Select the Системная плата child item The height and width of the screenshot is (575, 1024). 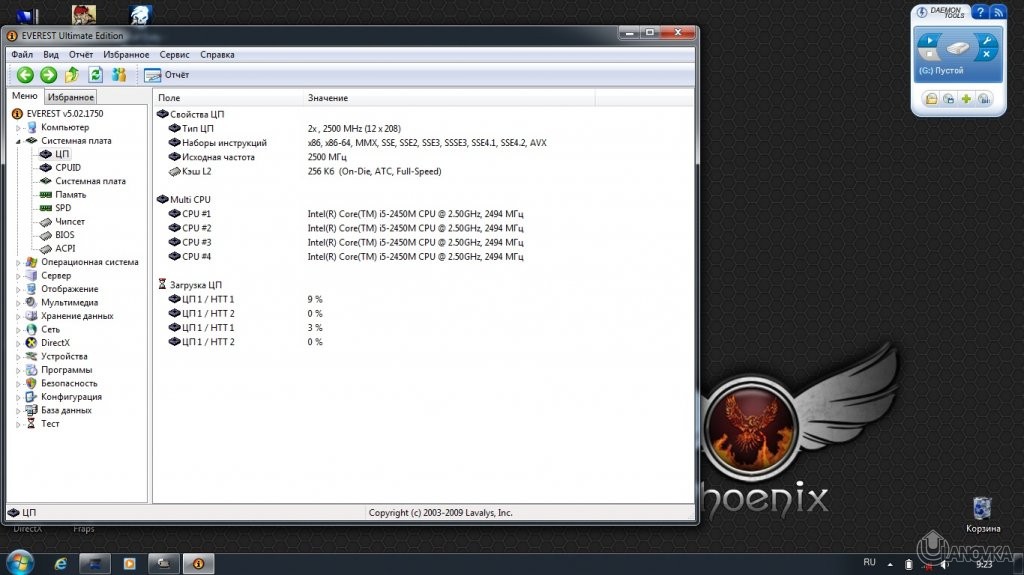[x=82, y=181]
